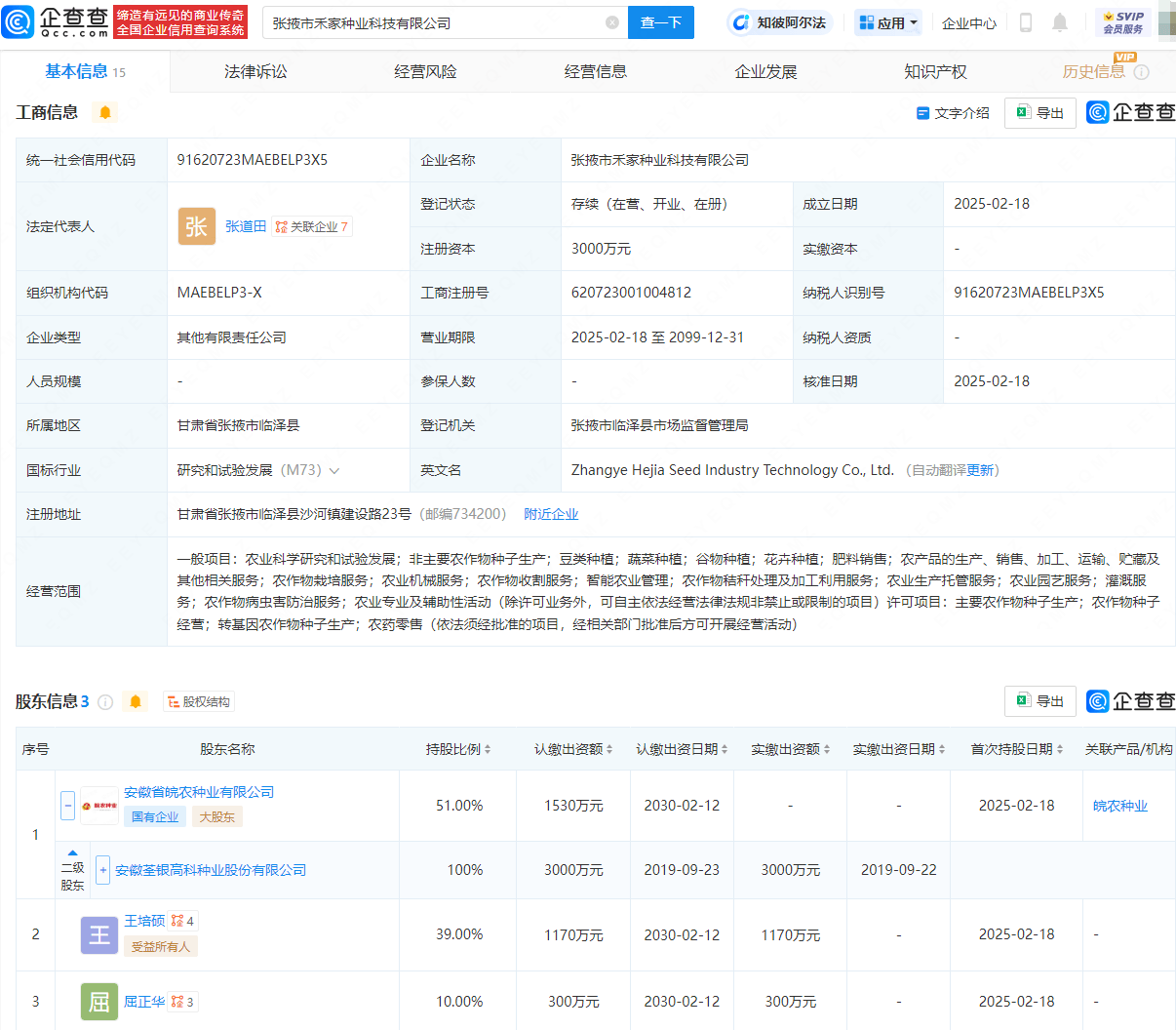Switch to 企业发展 tab
Screen dimensions: 1176x1030
[x=765, y=71]
